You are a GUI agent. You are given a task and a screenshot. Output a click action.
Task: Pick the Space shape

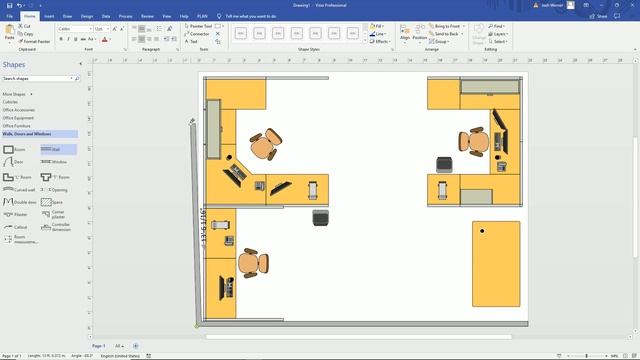point(52,202)
